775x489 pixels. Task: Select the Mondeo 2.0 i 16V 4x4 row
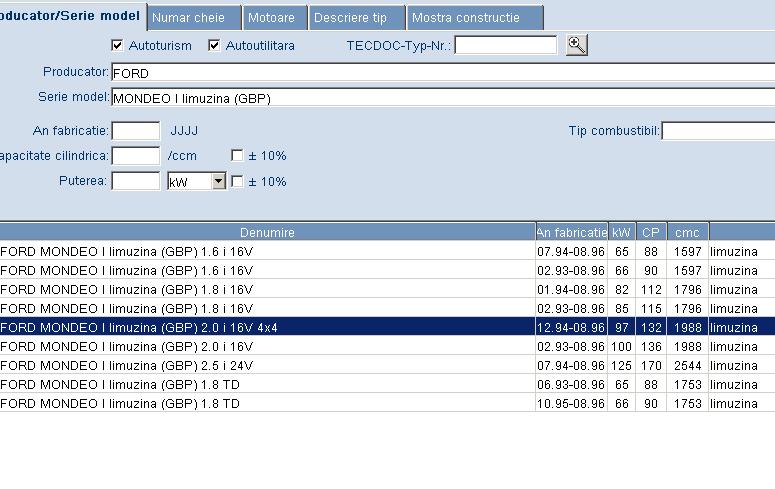[x=267, y=327]
